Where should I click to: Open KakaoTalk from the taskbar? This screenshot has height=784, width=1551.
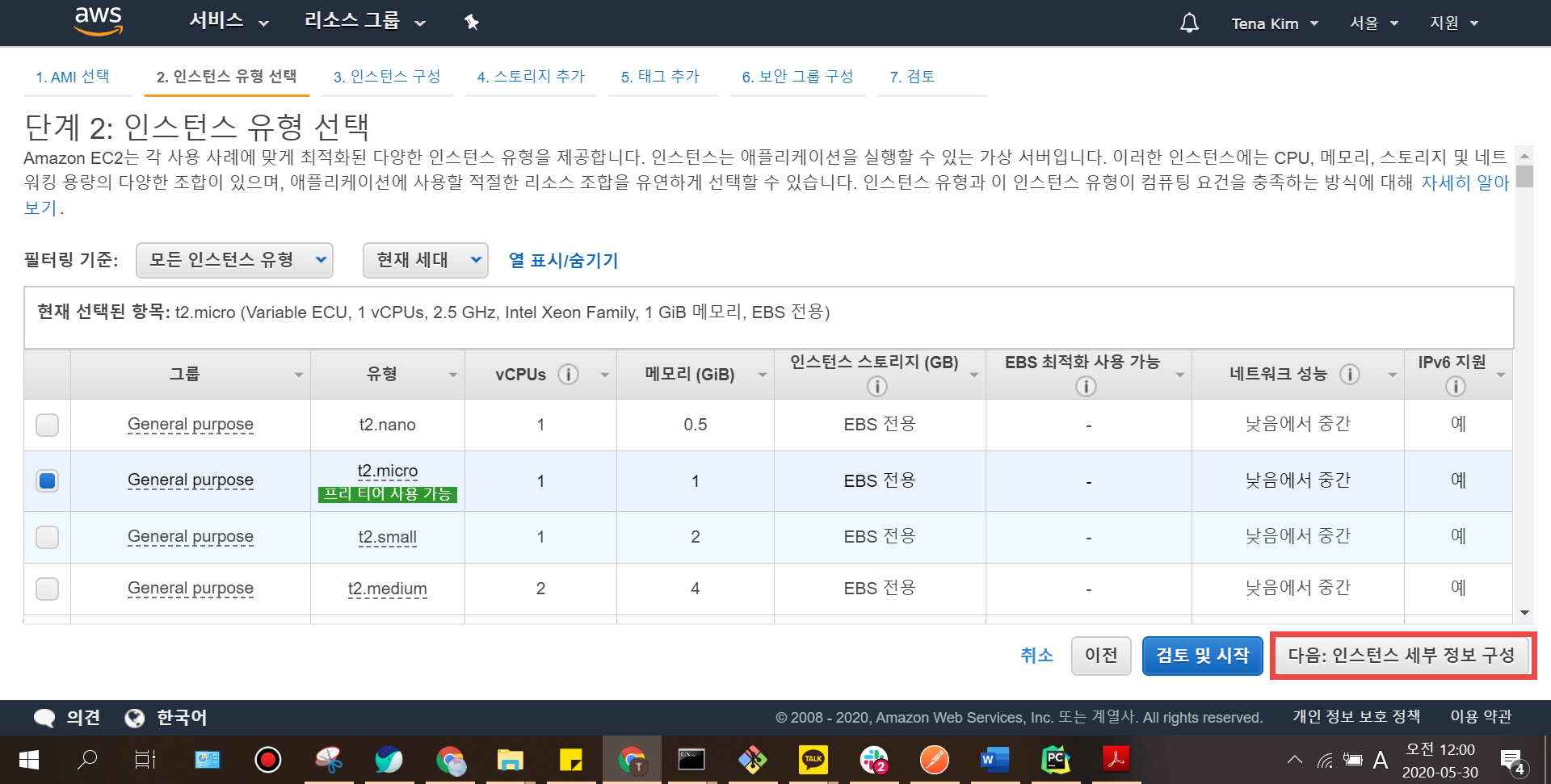(x=813, y=760)
